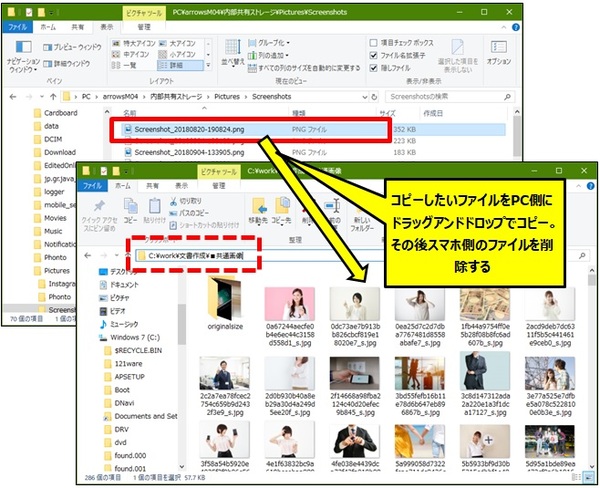Go back in back Explorer window
The height and width of the screenshot is (488, 600).
(x=13, y=97)
